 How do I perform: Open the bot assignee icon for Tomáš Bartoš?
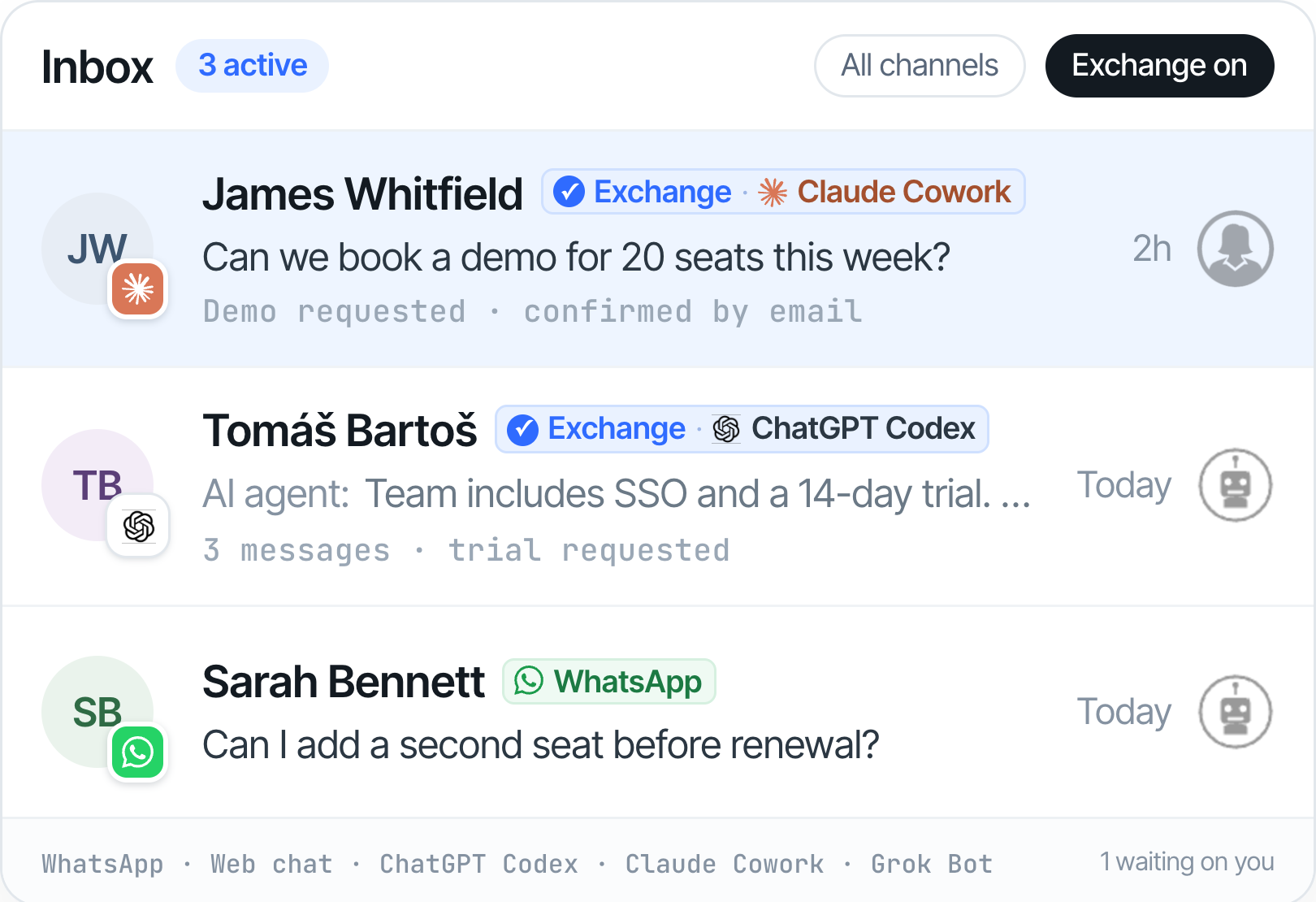pyautogui.click(x=1235, y=485)
